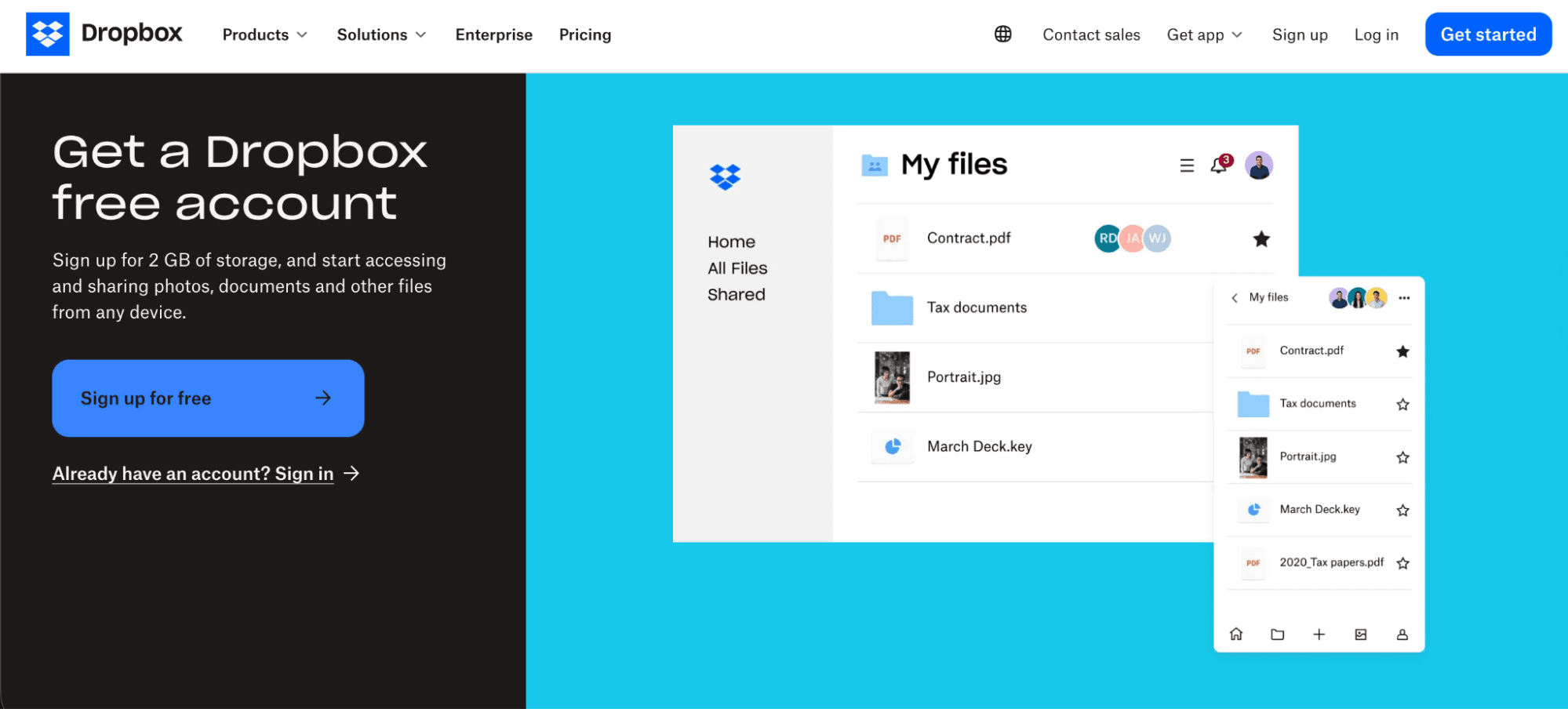Click the notification bell with badge
The image size is (1568, 709).
1219,165
